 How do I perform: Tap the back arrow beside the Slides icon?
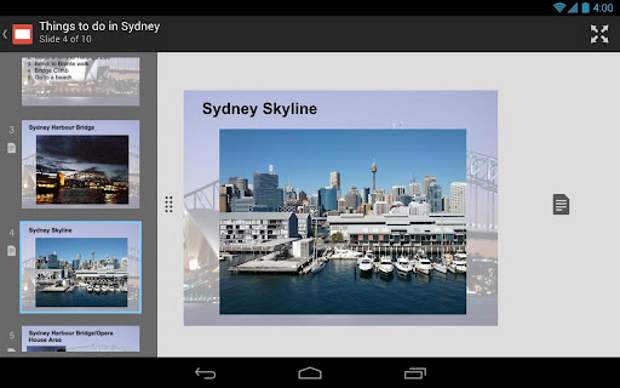tap(5, 34)
